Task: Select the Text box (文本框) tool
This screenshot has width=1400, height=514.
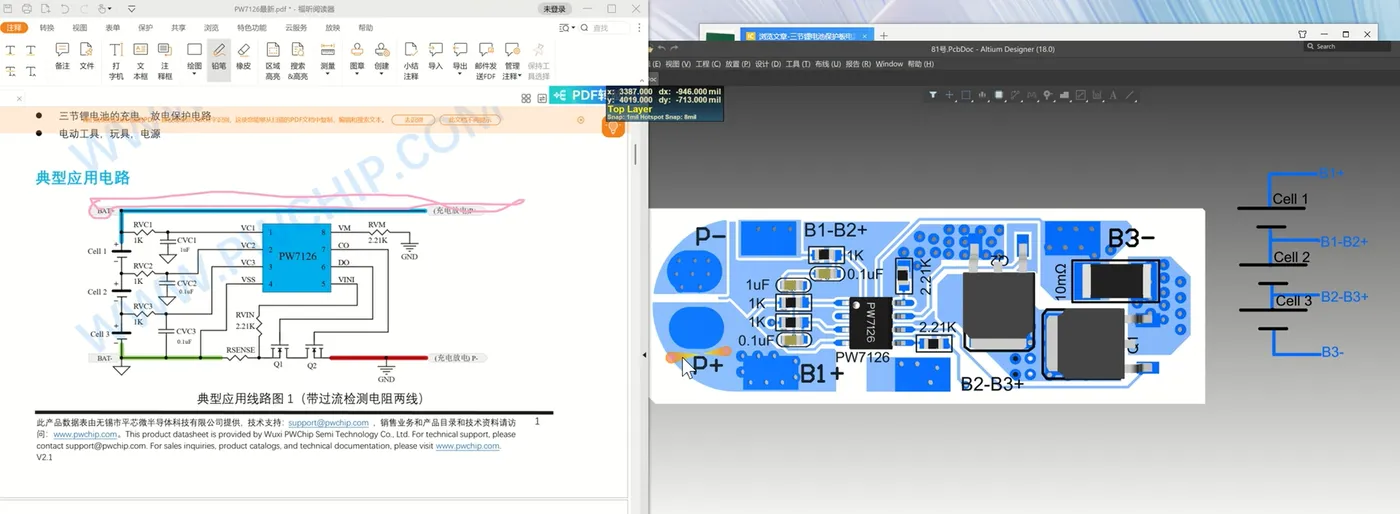Action: tap(141, 62)
